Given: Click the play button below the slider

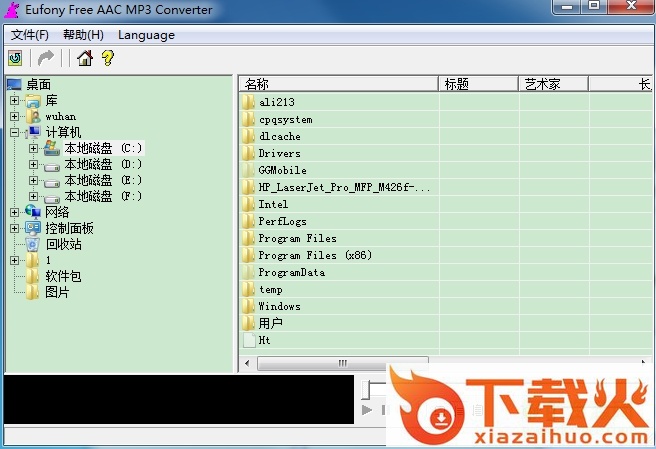Looking at the screenshot, I should point(367,410).
